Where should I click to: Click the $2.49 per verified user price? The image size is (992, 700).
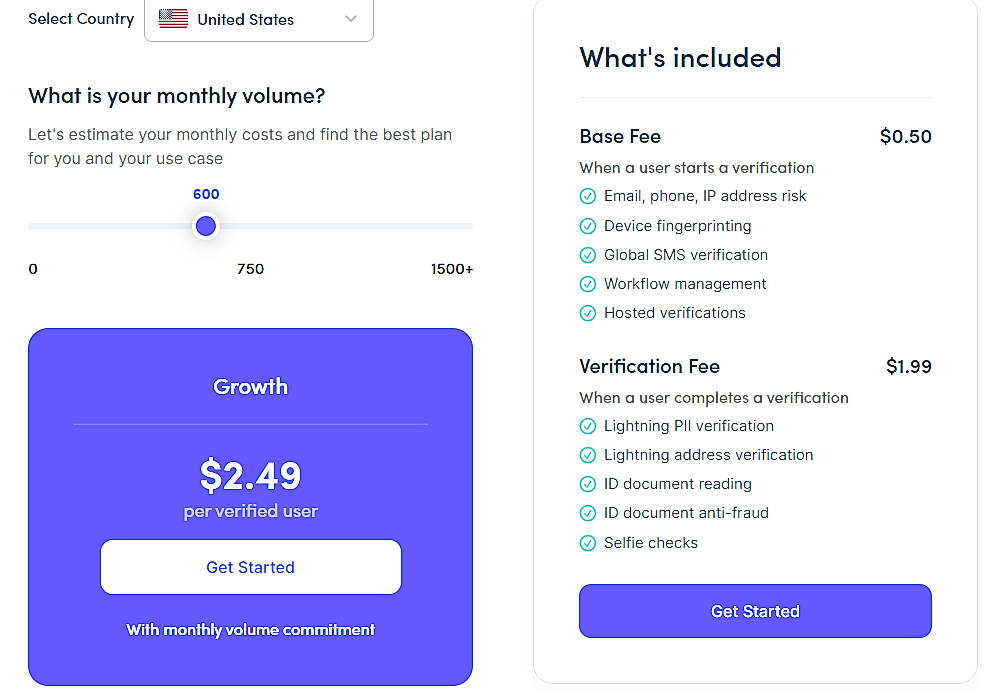tap(250, 478)
